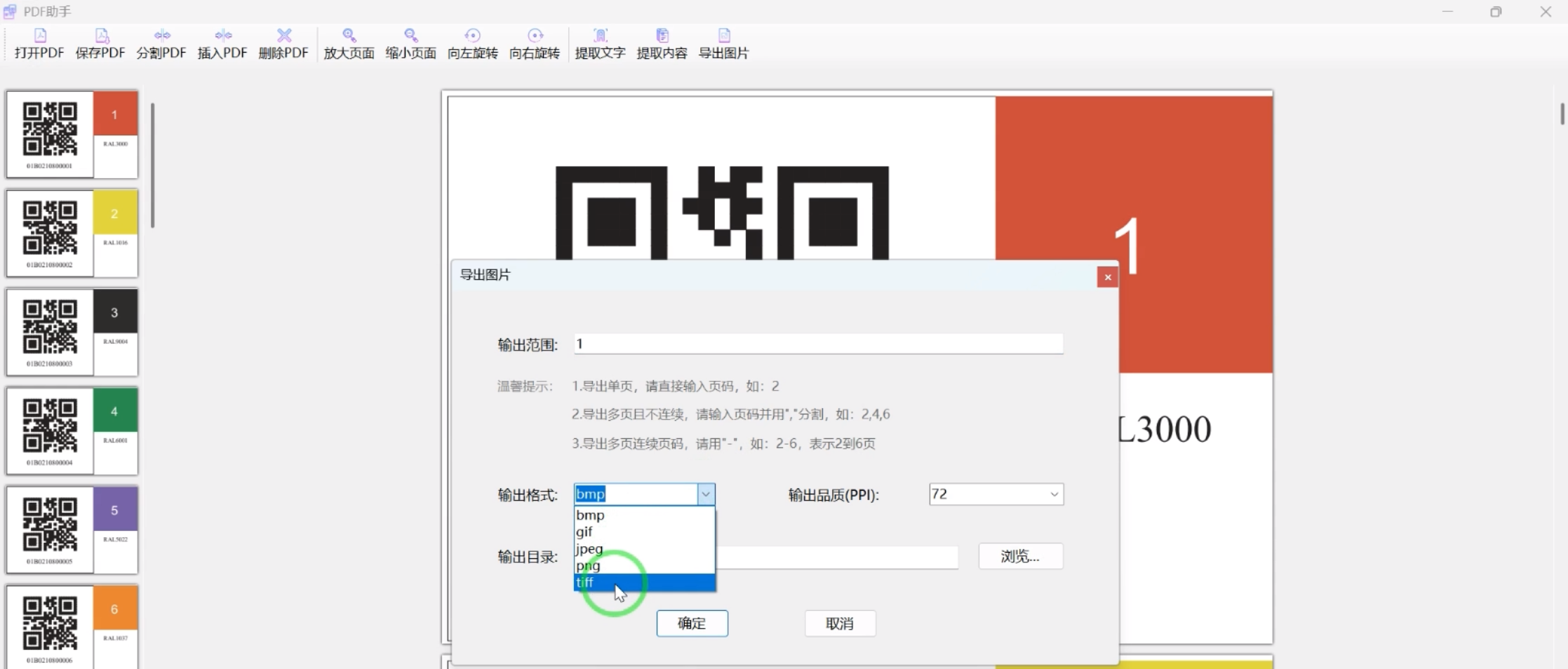Click the Open PDF (打开PDF) toolbar icon
1568x669 pixels.
[x=39, y=43]
